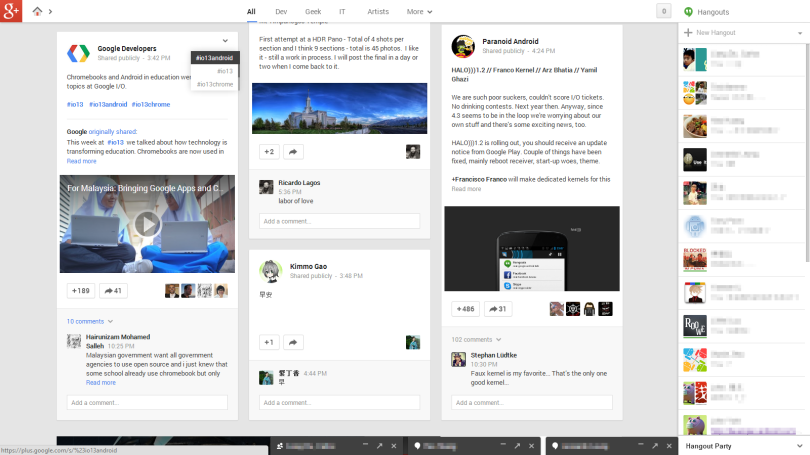
Task: Expand the 102 comments list
Action: pos(476,339)
